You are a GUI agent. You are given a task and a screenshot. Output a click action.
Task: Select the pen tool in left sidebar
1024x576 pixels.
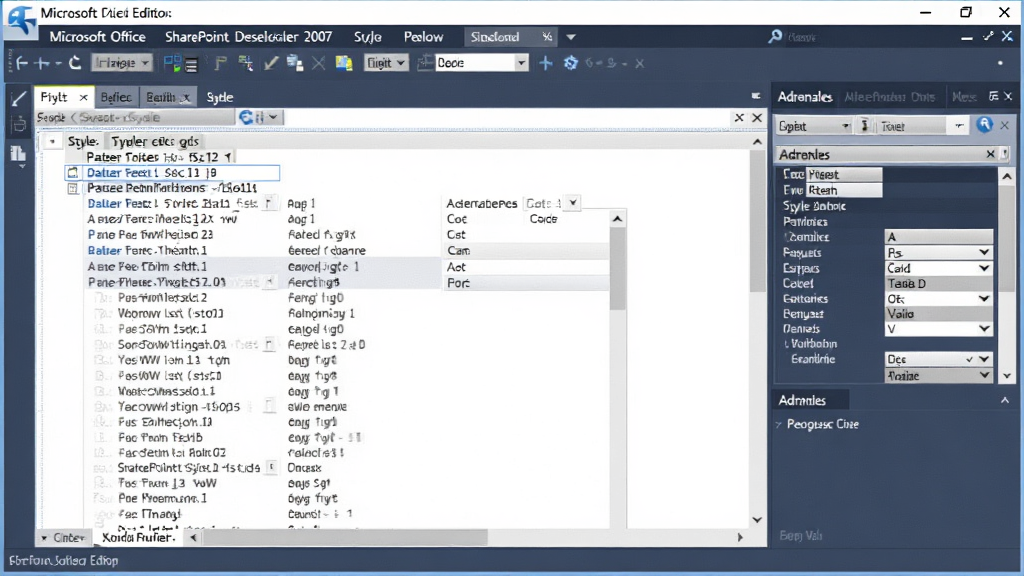click(18, 99)
